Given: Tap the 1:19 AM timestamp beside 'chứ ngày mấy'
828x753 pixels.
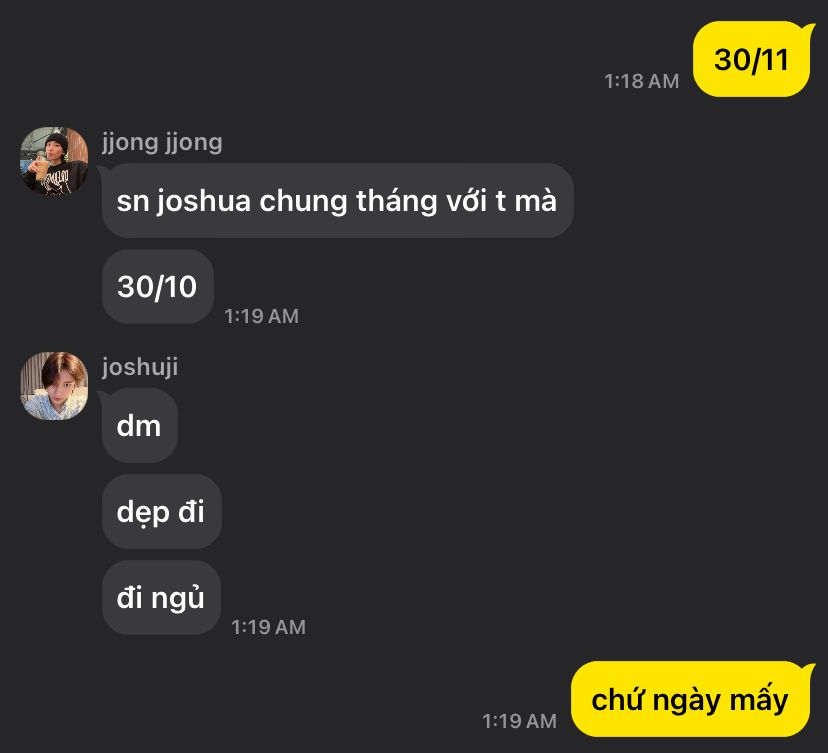Looking at the screenshot, I should (x=520, y=721).
